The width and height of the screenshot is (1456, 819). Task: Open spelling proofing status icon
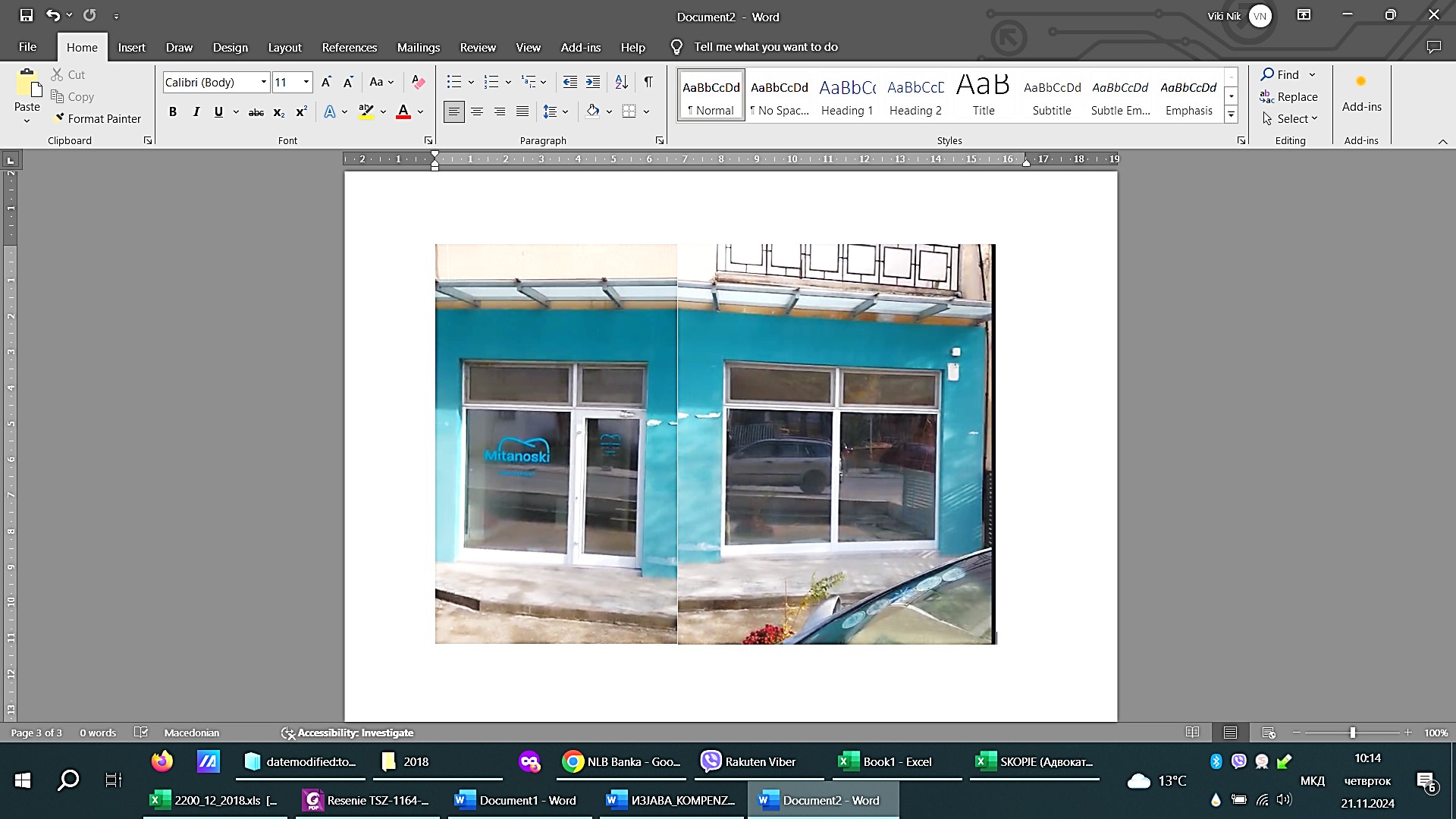(140, 733)
